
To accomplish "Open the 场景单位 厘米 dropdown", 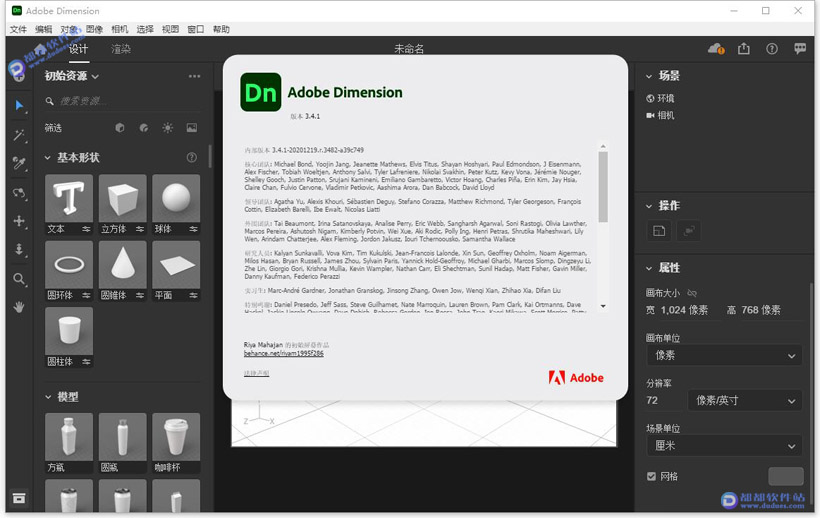I will [x=724, y=445].
